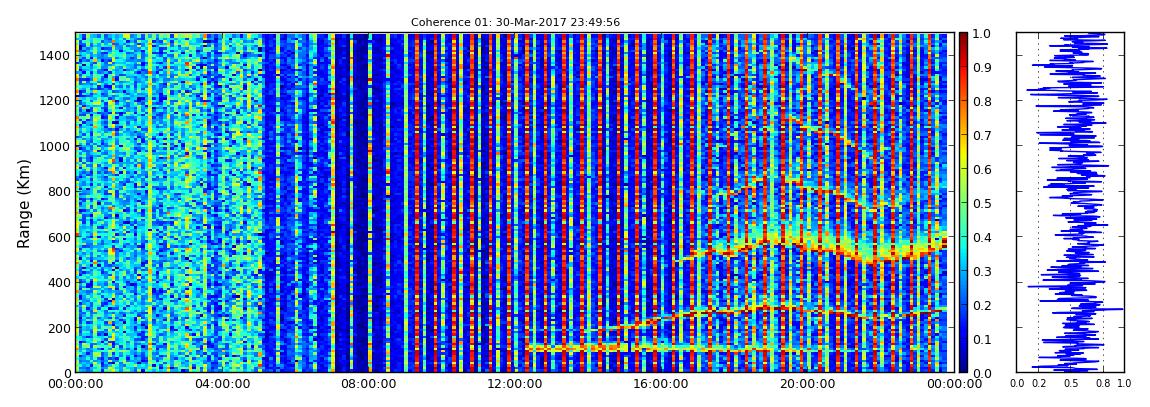This screenshot has width=1150, height=407.
Task: Click the 0.8 tick label under the profile plot
Action: 1103,384
